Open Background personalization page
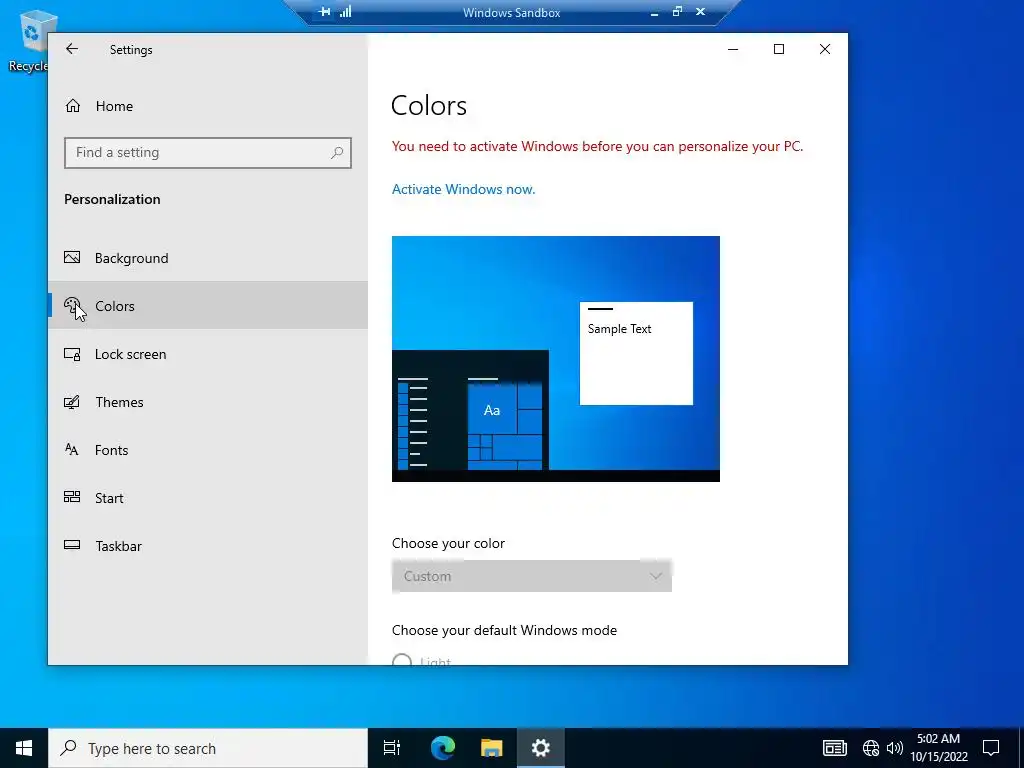1024x768 pixels. [208, 258]
